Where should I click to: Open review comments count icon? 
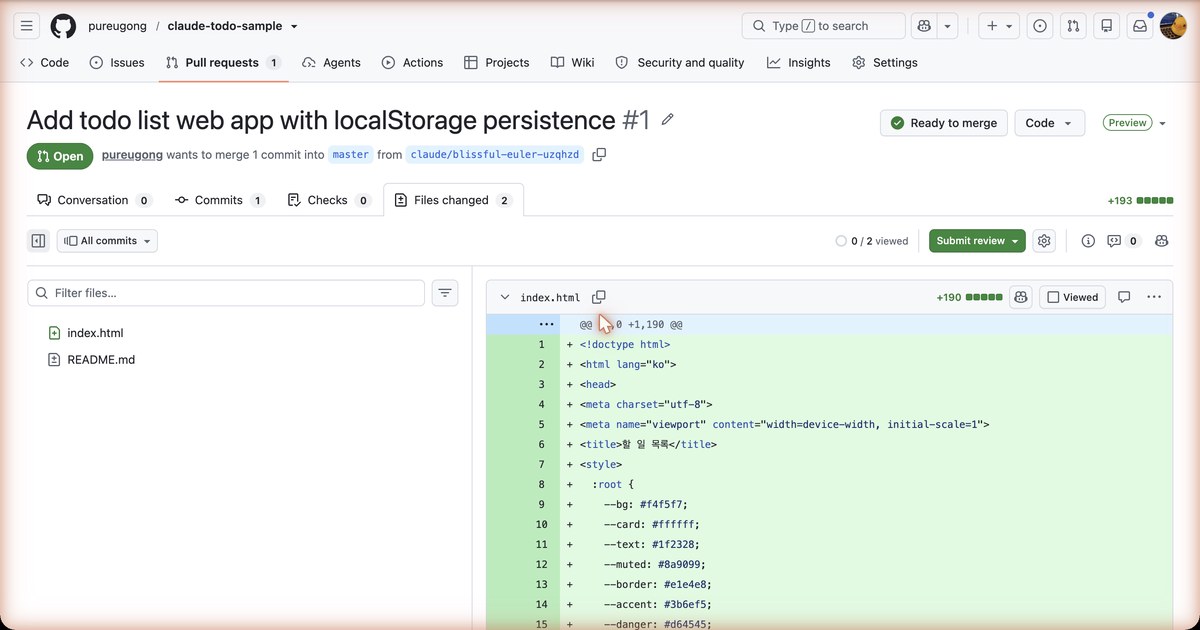coord(1124,241)
